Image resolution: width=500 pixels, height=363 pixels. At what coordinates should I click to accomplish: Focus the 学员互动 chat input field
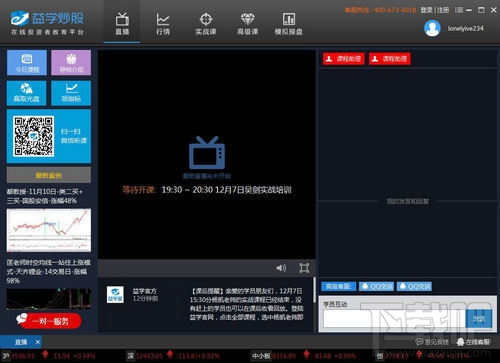click(x=394, y=319)
